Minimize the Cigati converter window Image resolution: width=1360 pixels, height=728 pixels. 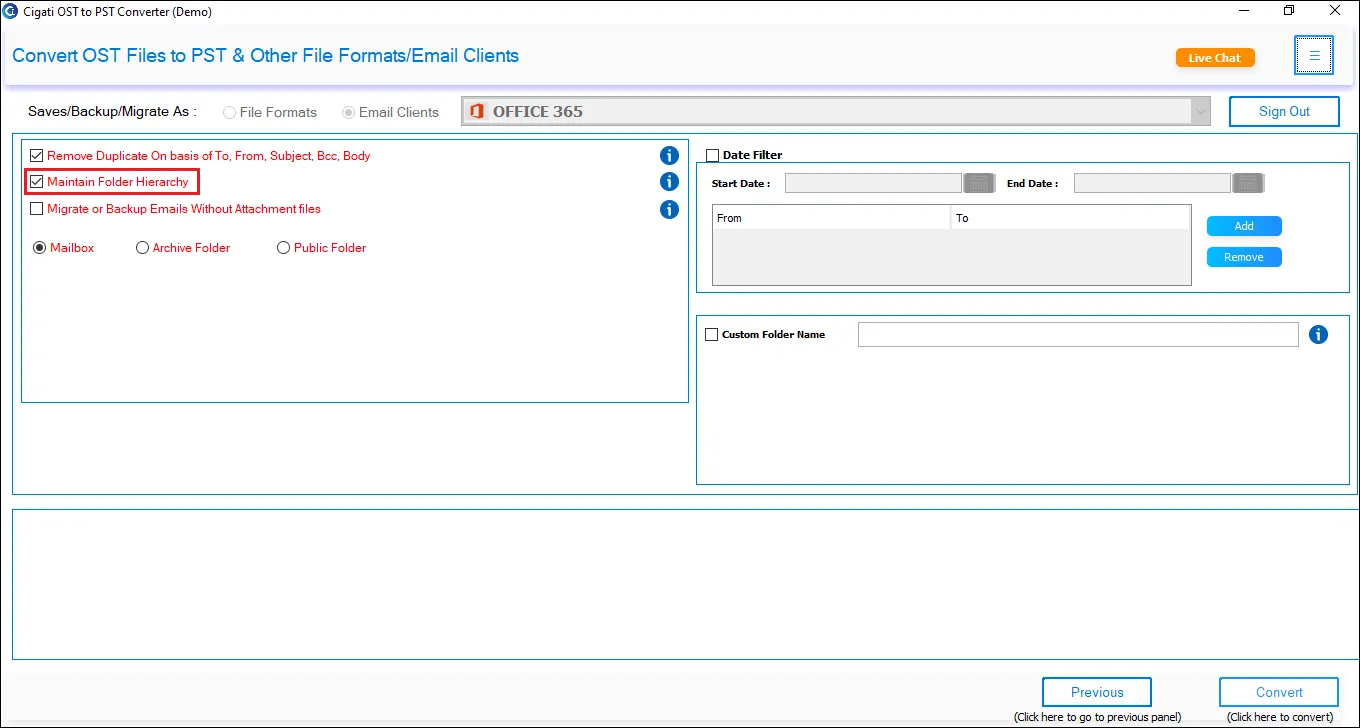coord(1244,11)
